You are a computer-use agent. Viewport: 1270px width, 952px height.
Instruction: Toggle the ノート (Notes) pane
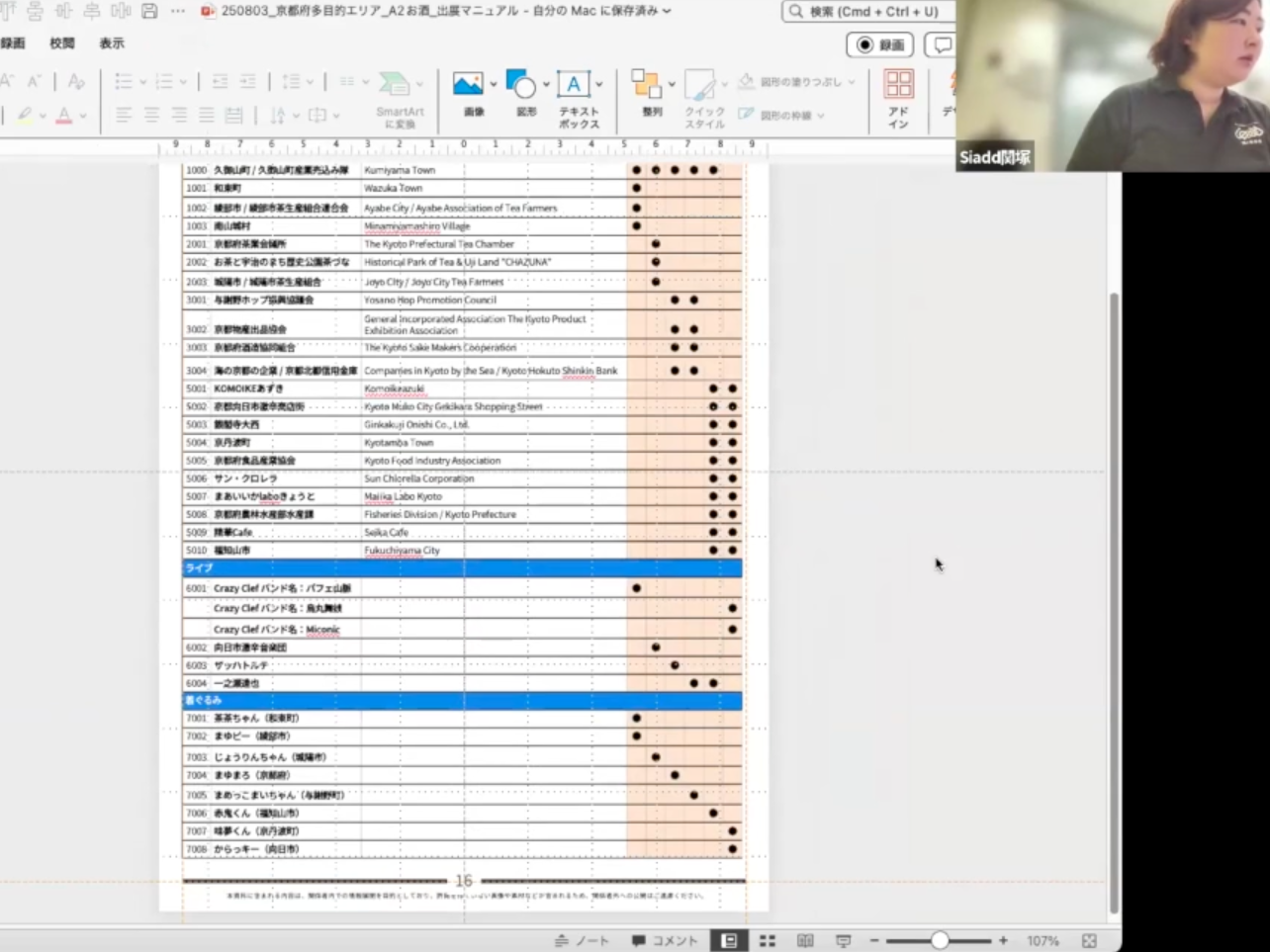[582, 940]
